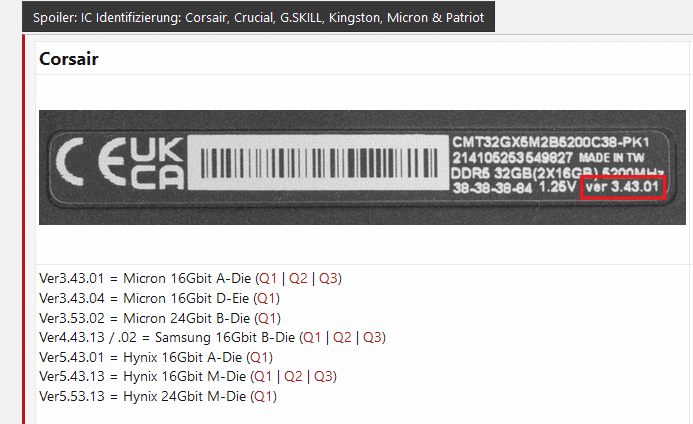Open Q3 link for Hynix 16Gbit M-Die
Viewport: 693px width, 424px height.
pos(324,376)
